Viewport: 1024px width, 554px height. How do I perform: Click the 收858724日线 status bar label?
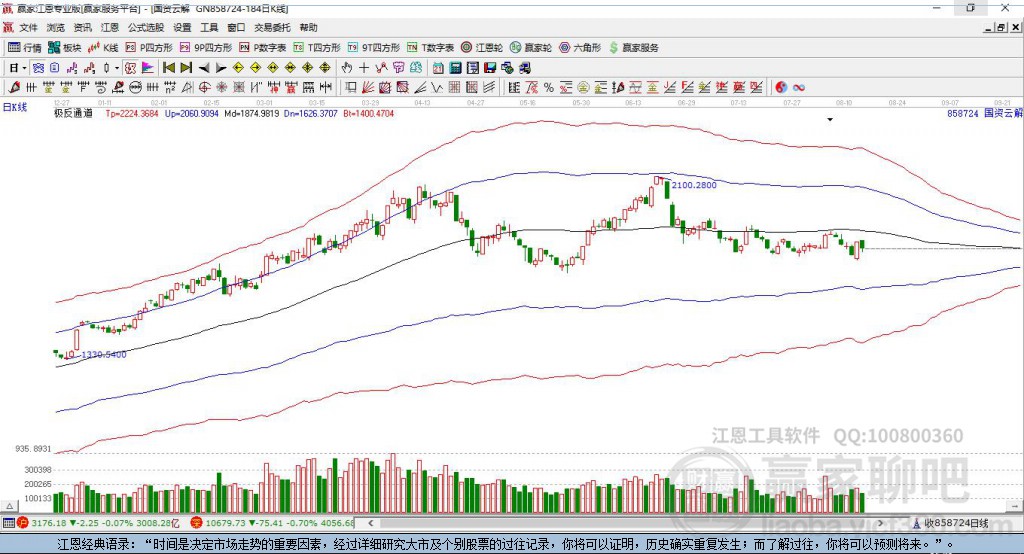click(956, 523)
